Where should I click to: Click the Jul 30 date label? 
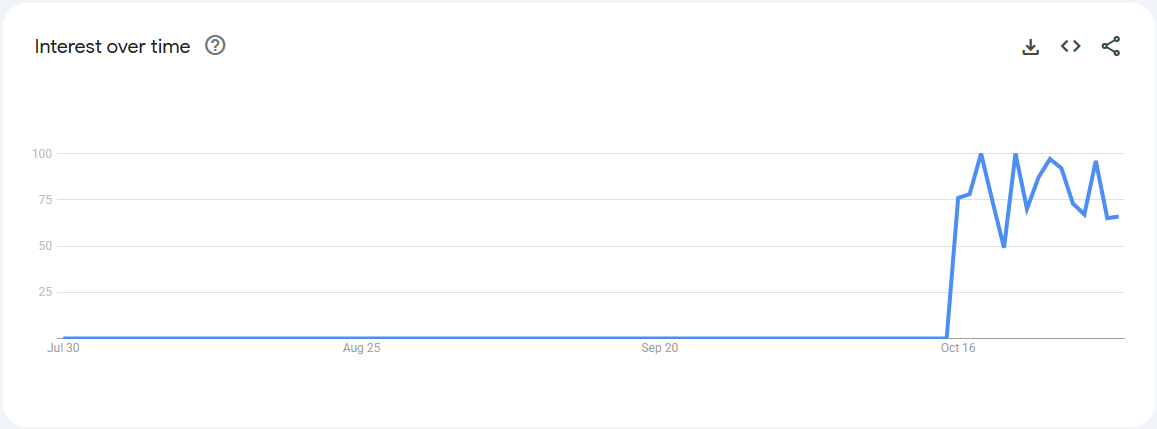(x=63, y=348)
